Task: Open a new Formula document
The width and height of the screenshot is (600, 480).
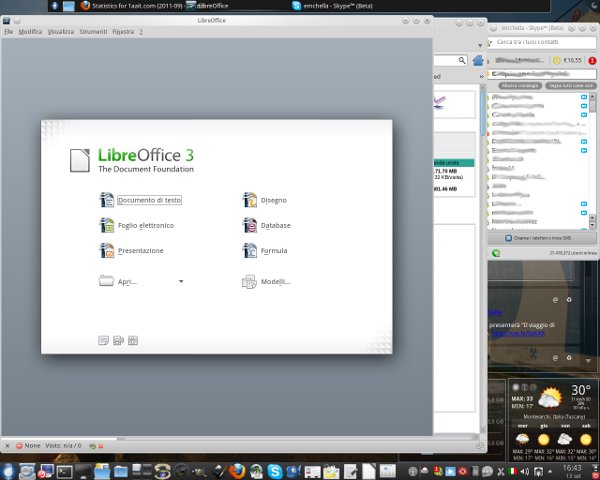Action: pos(273,250)
